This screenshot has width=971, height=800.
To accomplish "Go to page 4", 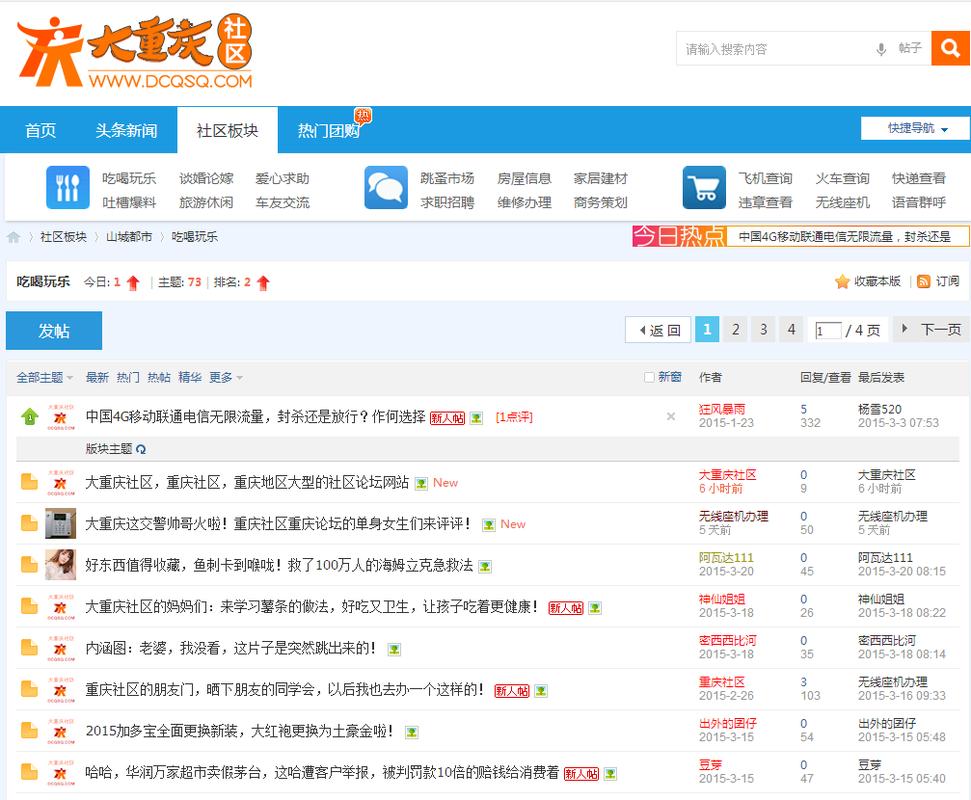I will (x=791, y=329).
